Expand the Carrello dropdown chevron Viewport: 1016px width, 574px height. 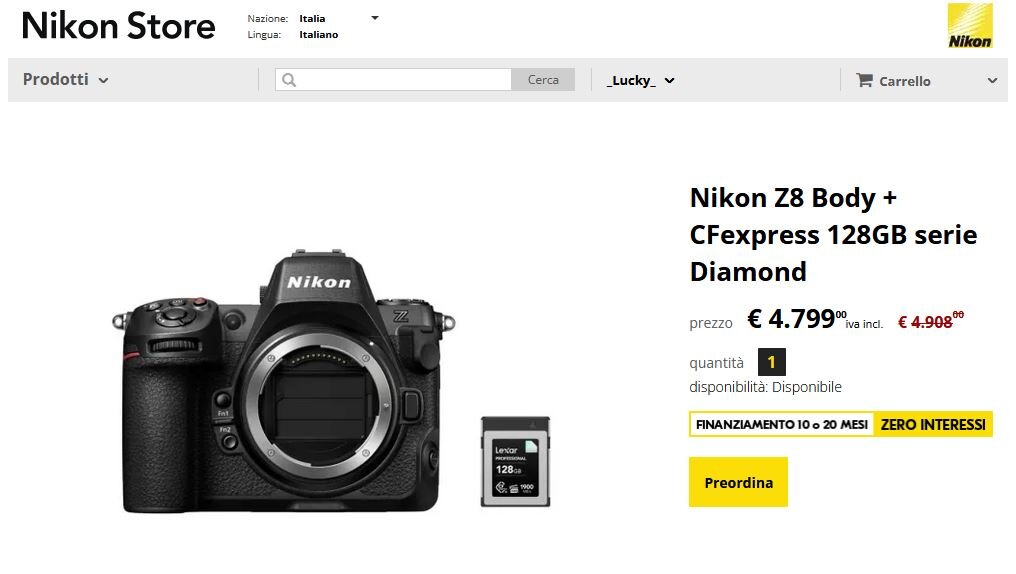point(992,81)
